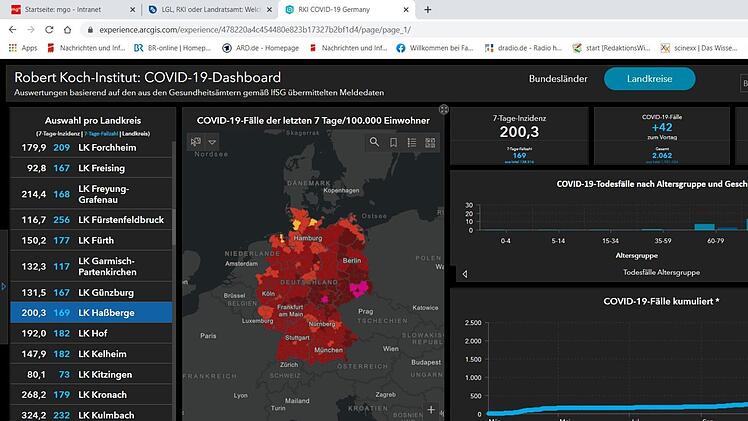Expand the collapsed left side panel arrow
This screenshot has width=748, height=421.
pos(3,287)
